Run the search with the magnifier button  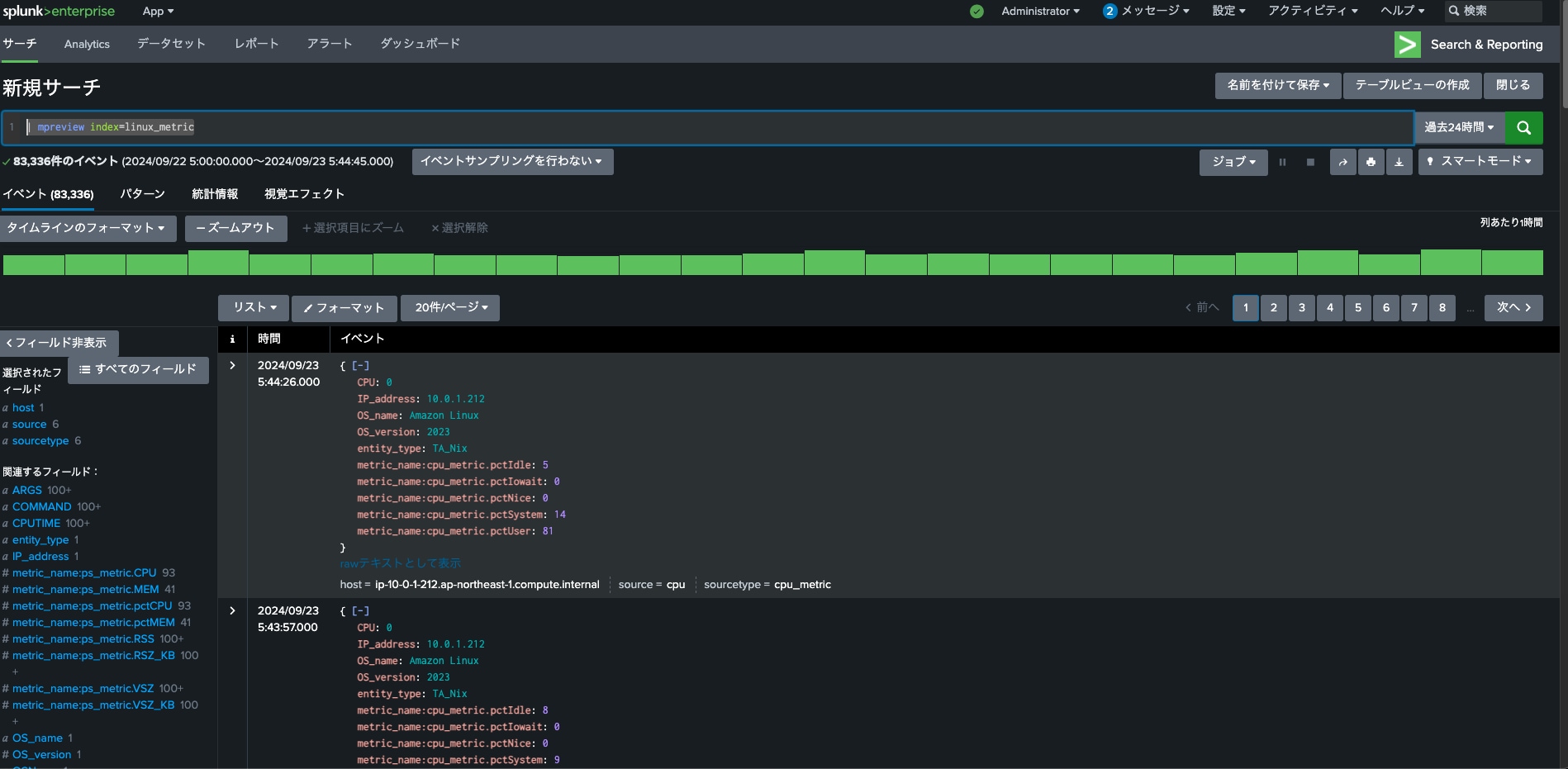(1523, 128)
